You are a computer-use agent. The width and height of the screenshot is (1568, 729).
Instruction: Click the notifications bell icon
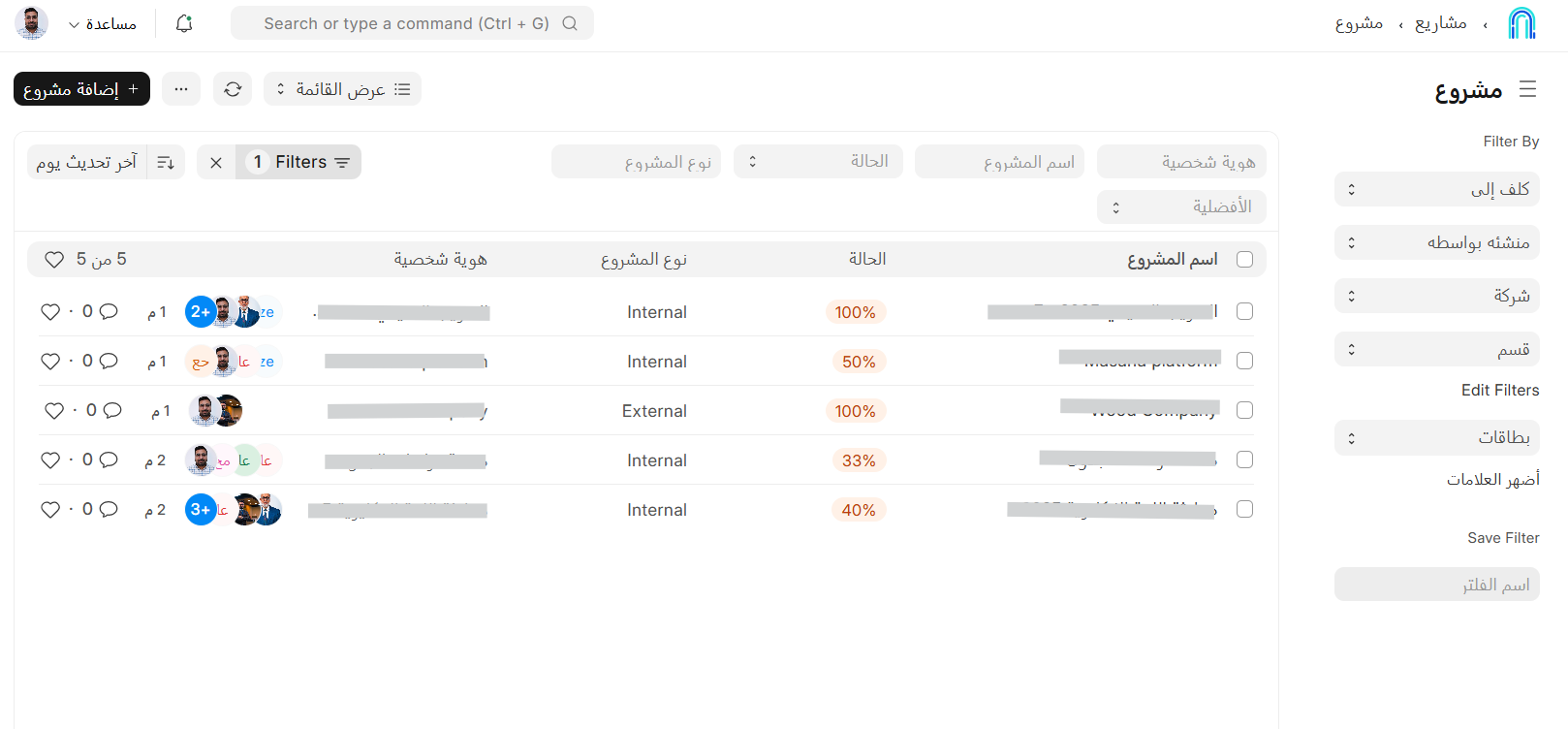184,23
